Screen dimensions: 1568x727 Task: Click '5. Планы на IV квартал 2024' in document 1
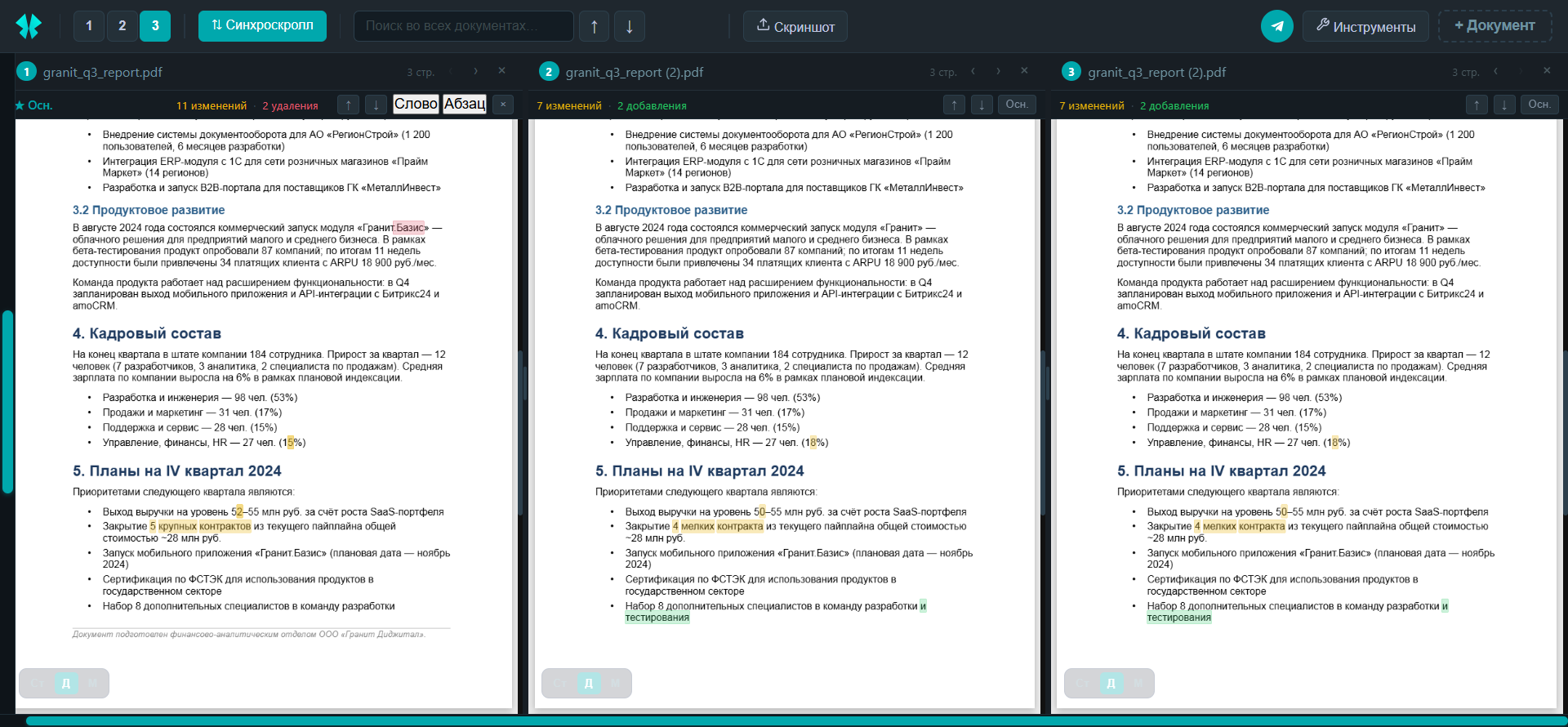pos(177,471)
